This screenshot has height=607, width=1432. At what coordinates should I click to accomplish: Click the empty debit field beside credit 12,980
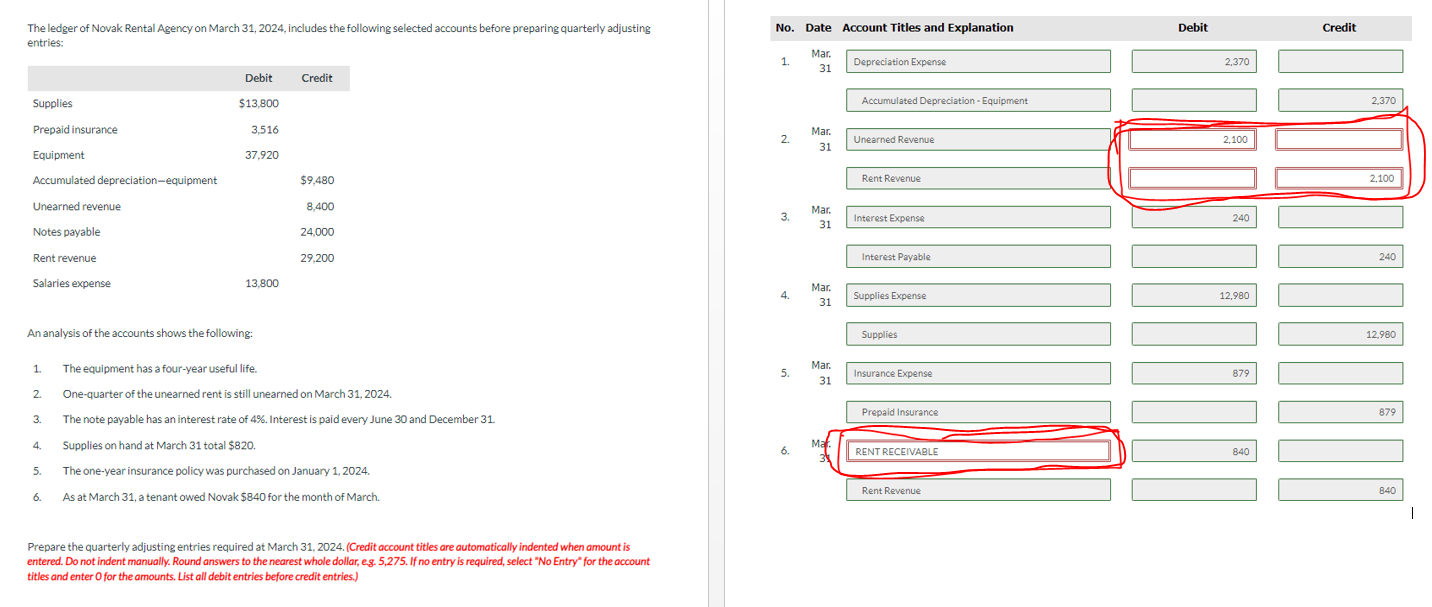[x=1194, y=334]
